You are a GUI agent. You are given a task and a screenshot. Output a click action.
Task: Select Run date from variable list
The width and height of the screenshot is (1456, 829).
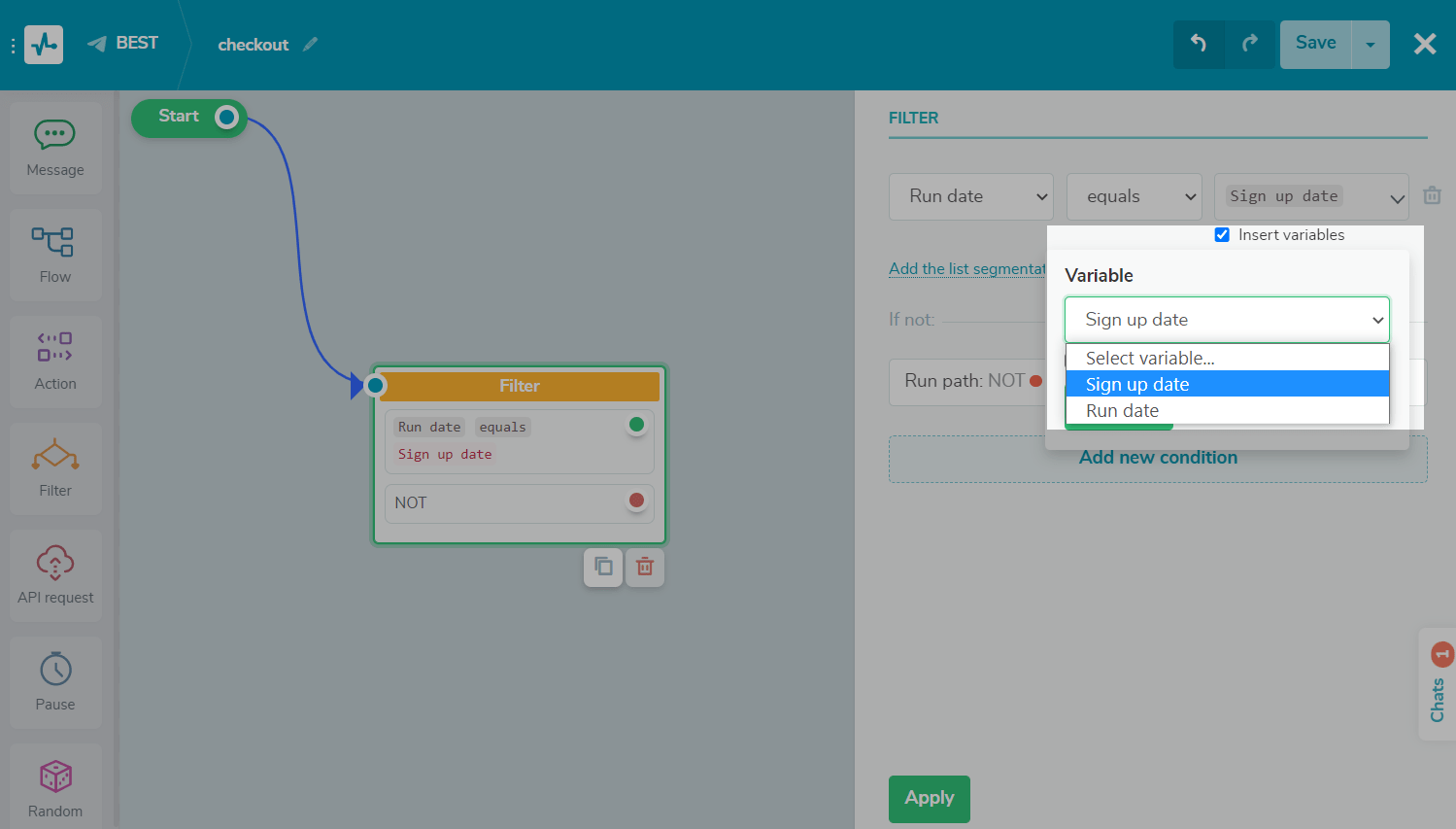click(x=1122, y=411)
